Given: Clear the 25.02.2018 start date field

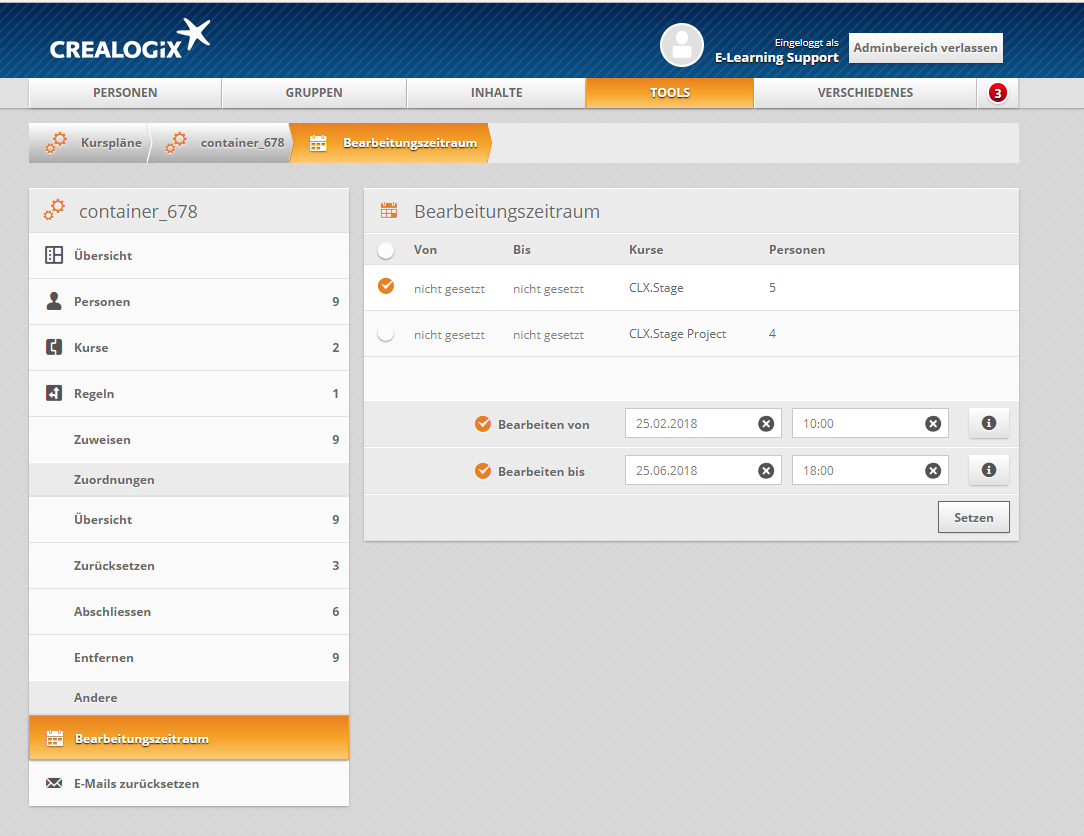Looking at the screenshot, I should pos(766,424).
